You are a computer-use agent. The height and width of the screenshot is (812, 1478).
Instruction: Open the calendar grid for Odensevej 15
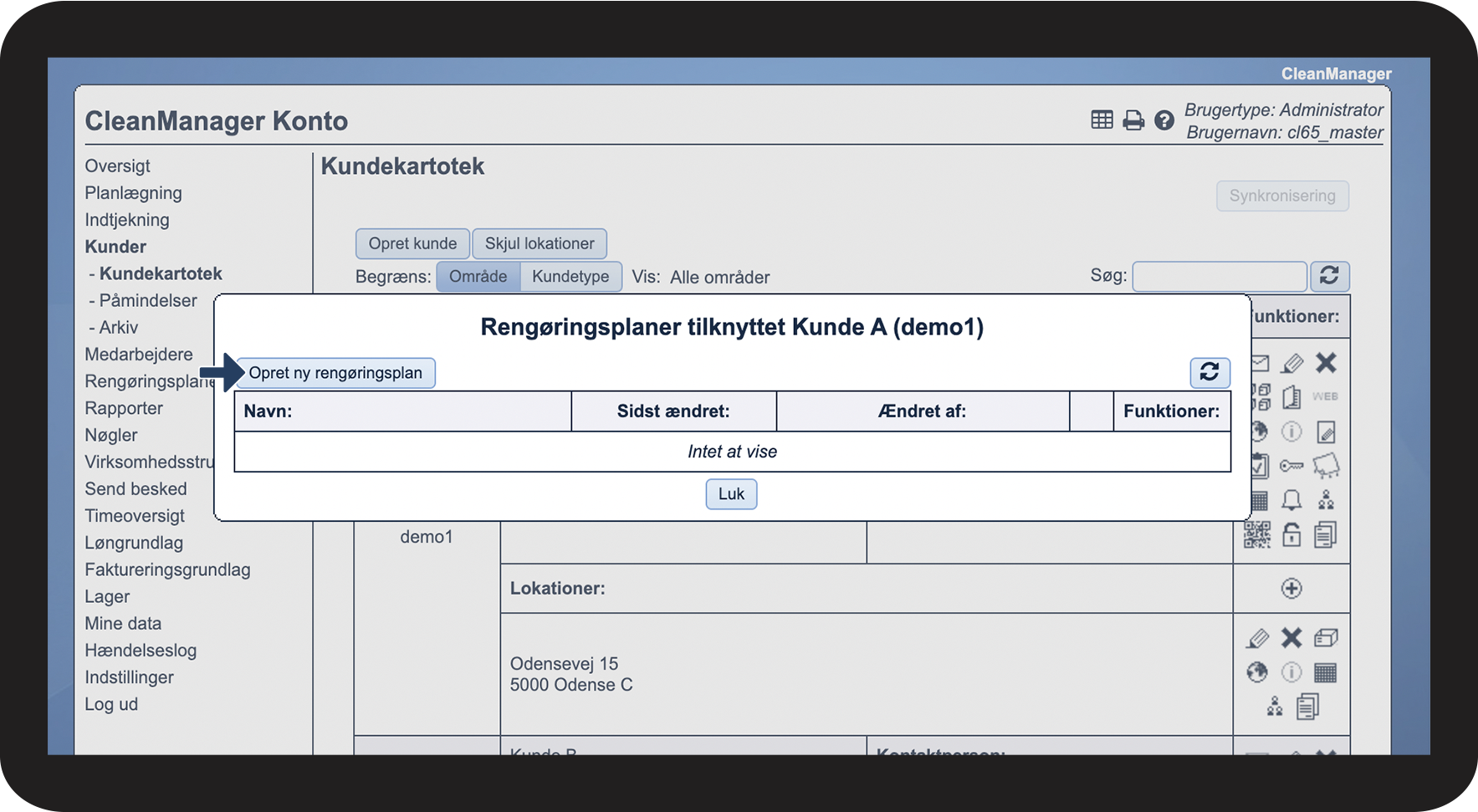pos(1326,672)
